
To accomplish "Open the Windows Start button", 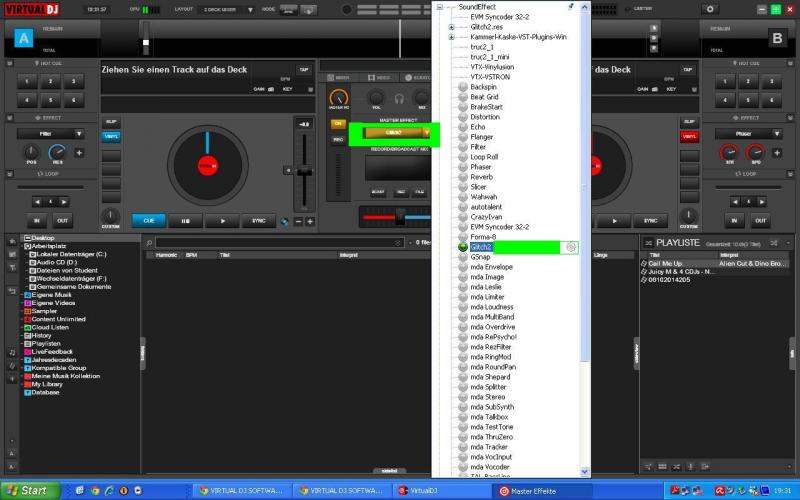I will 30,491.
